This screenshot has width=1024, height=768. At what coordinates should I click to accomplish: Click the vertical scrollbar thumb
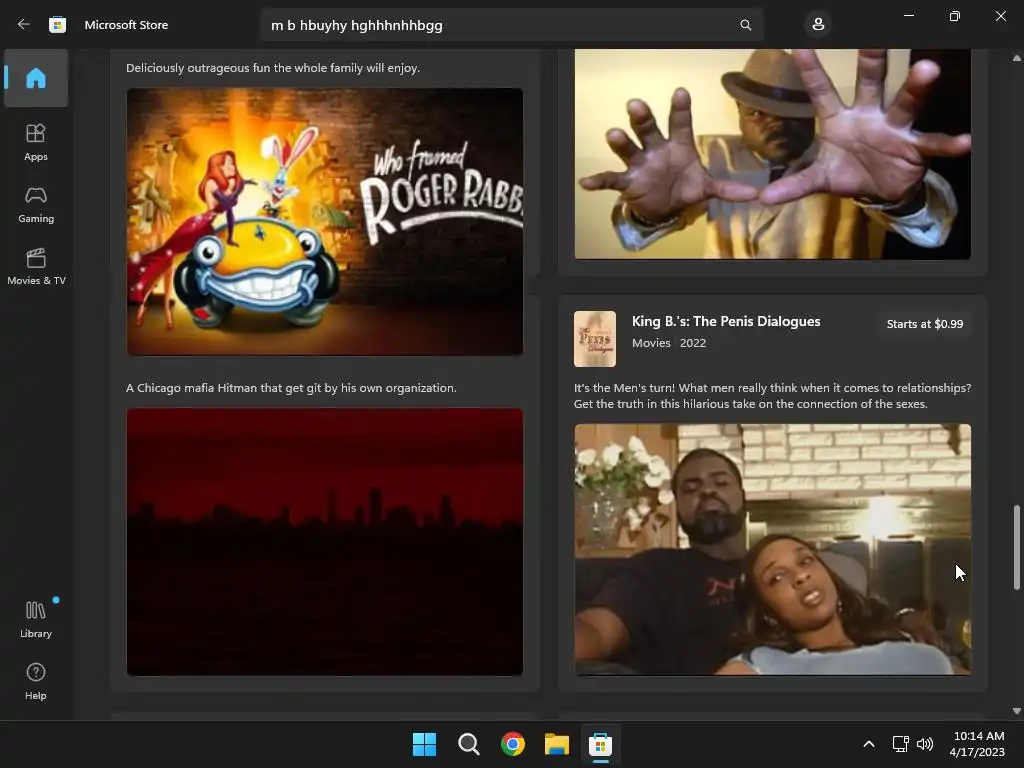[1016, 547]
